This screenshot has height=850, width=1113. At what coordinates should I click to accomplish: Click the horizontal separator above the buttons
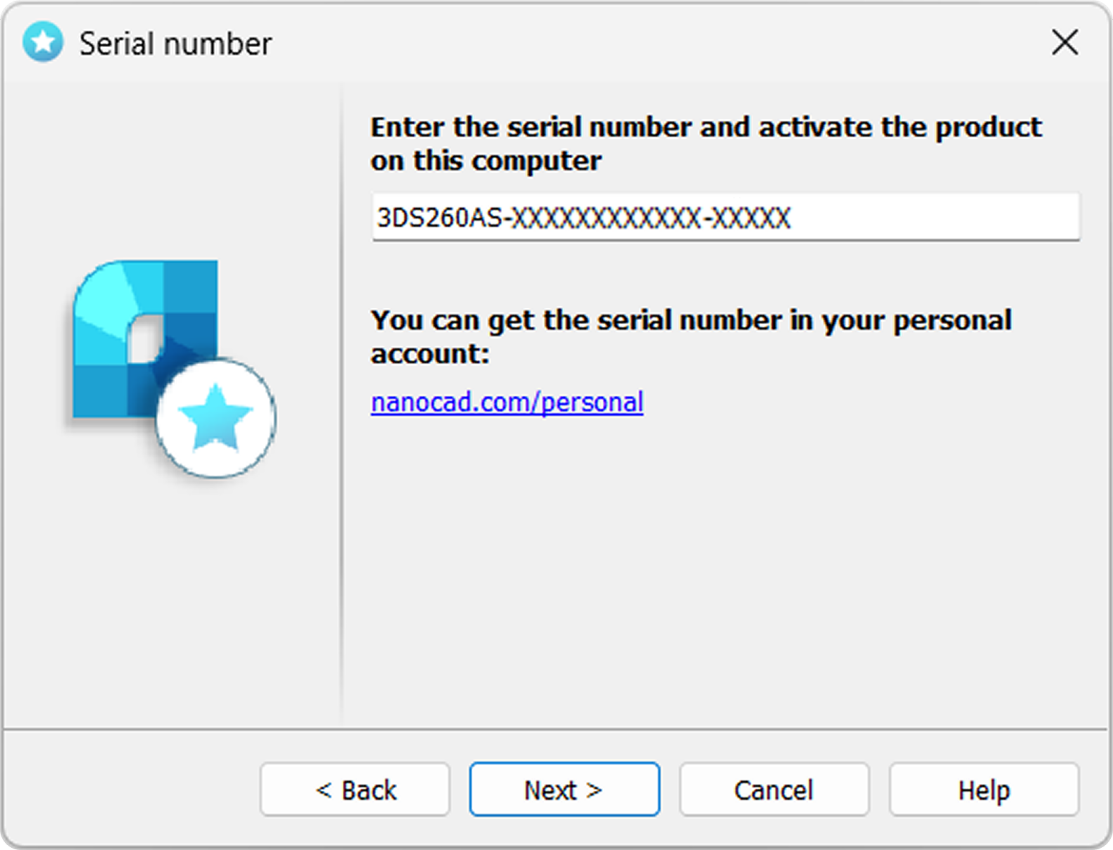point(555,729)
